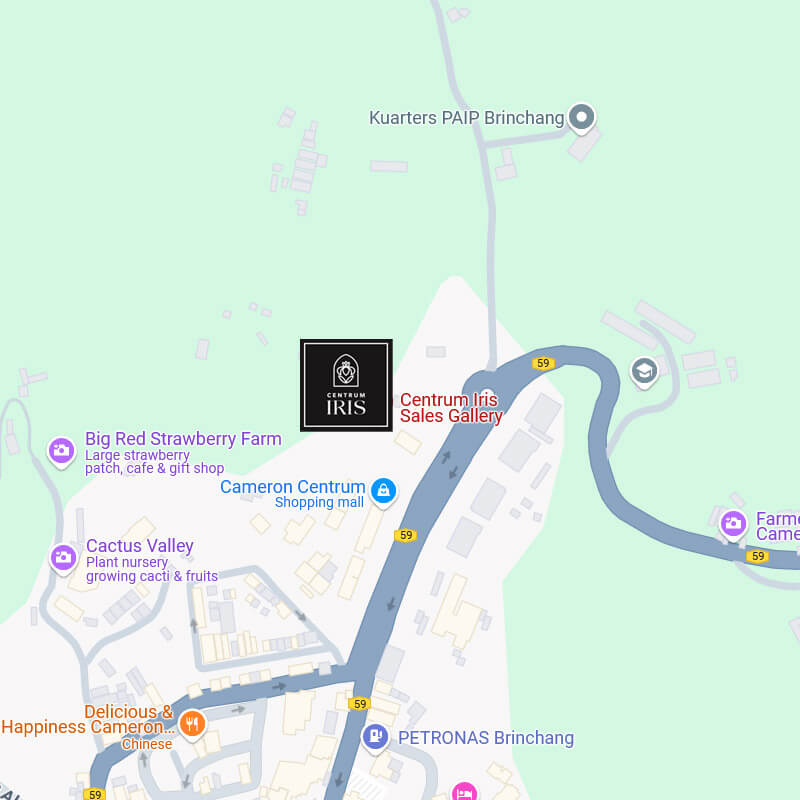The height and width of the screenshot is (800, 800).
Task: Select the Delicious & Happiness Cameron label
Action: tap(88, 719)
